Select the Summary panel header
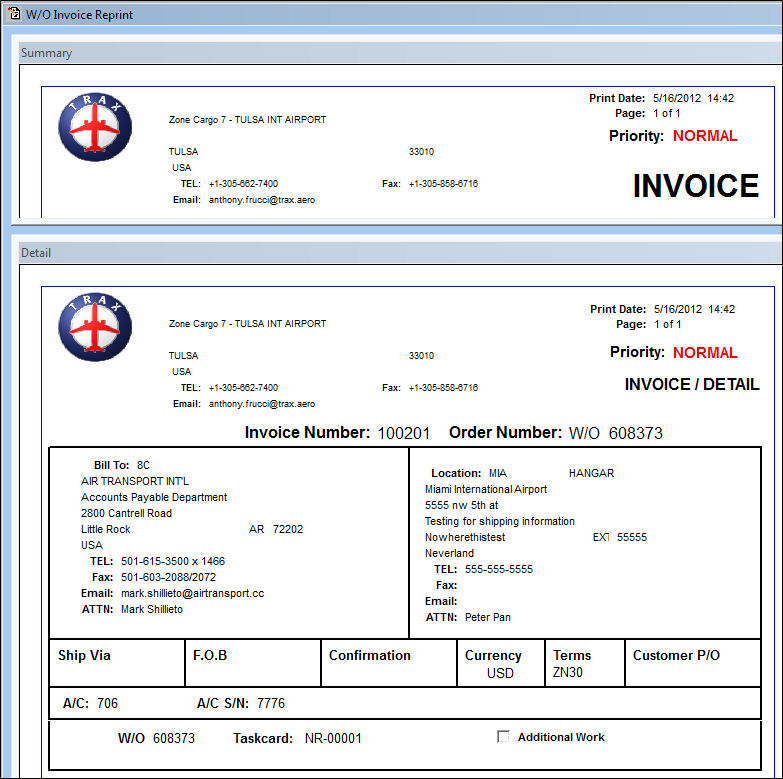The image size is (783, 779). (401, 53)
